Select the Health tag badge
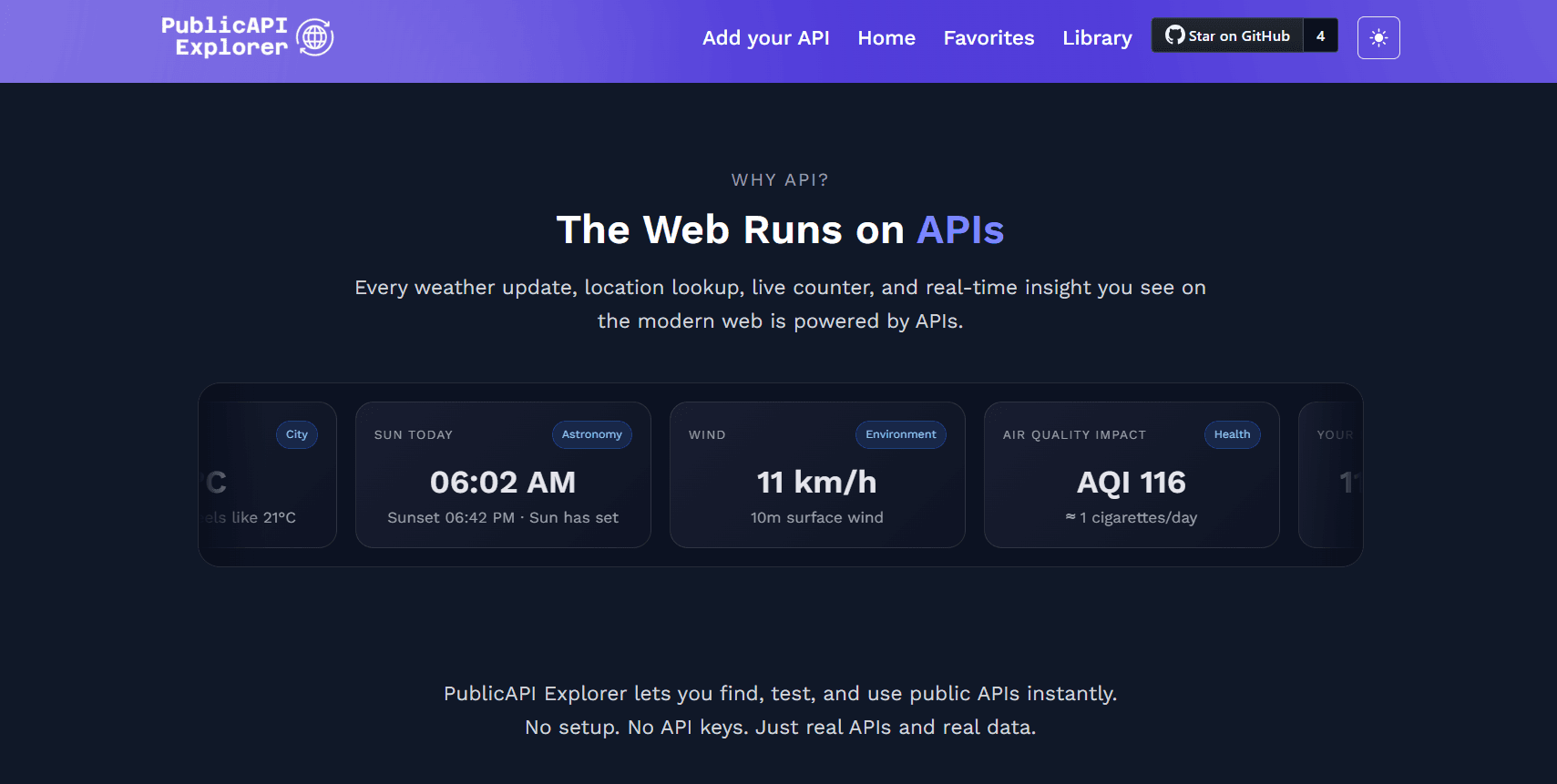Viewport: 1557px width, 784px height. (x=1232, y=434)
